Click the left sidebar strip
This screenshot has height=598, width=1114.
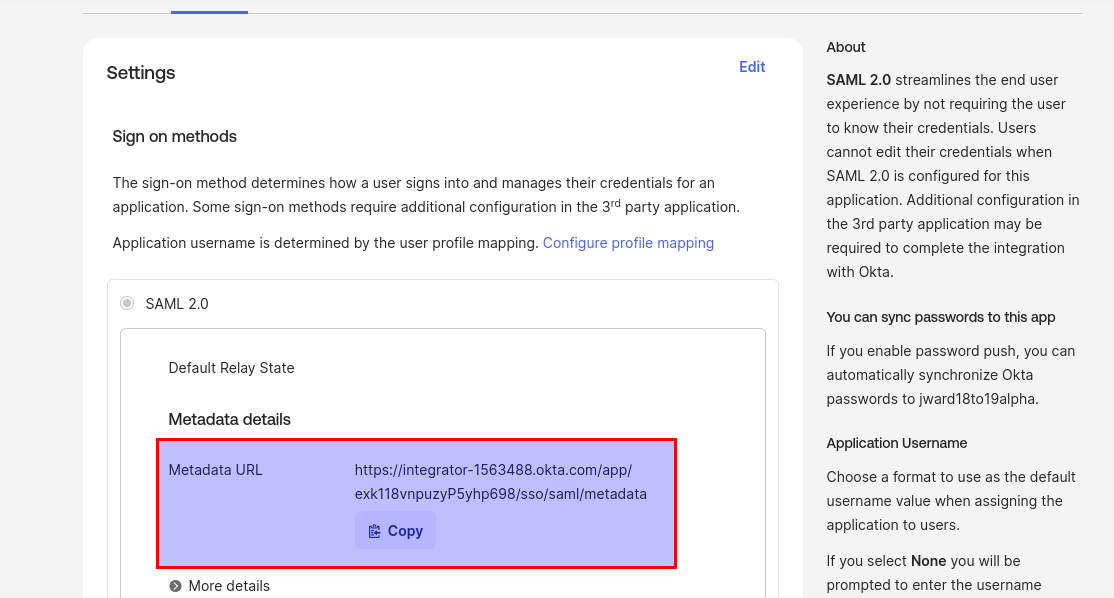point(42,300)
